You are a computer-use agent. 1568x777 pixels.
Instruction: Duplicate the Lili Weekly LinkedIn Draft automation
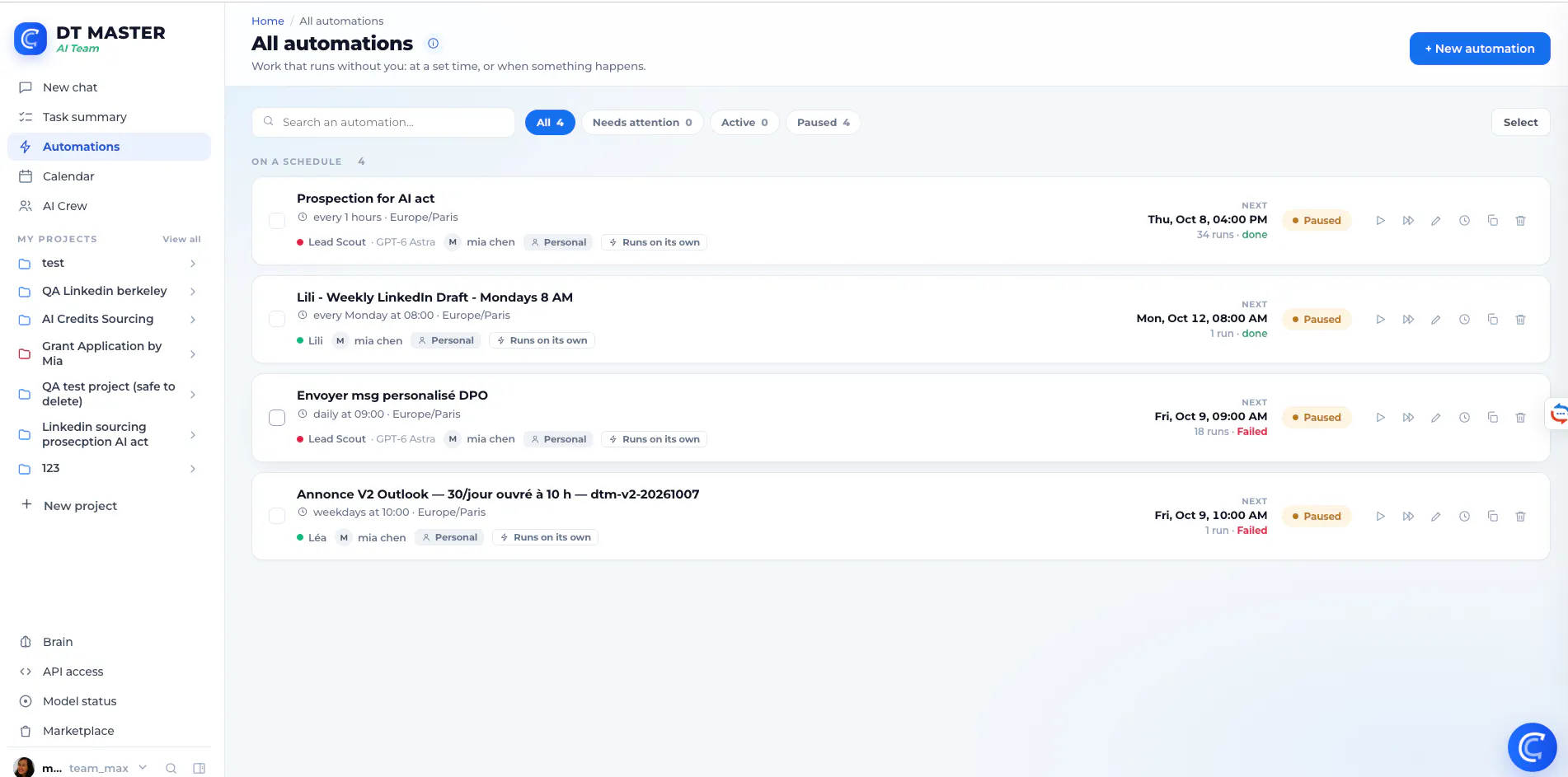pos(1492,320)
